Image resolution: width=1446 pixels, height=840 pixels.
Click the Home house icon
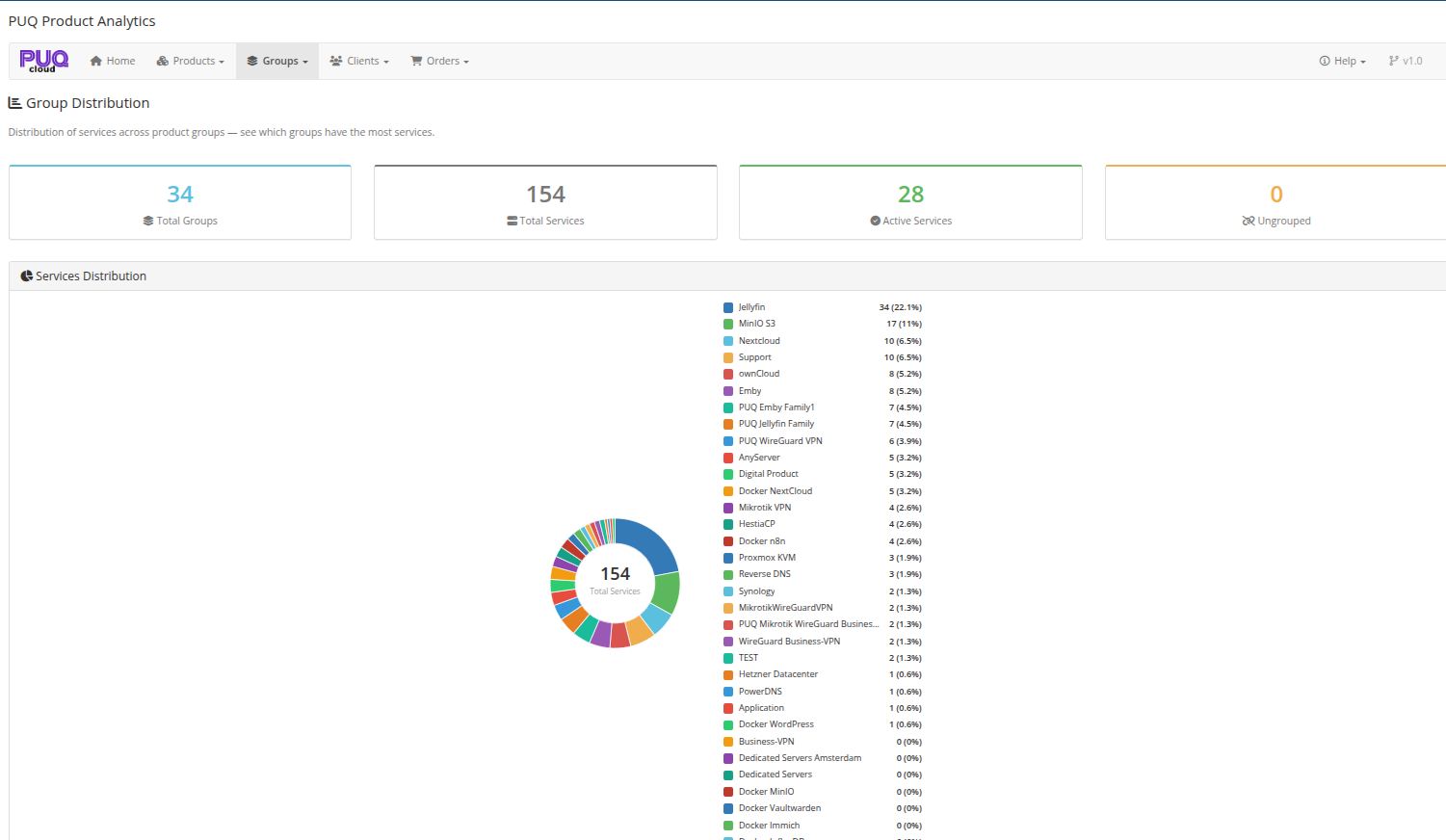coord(96,61)
